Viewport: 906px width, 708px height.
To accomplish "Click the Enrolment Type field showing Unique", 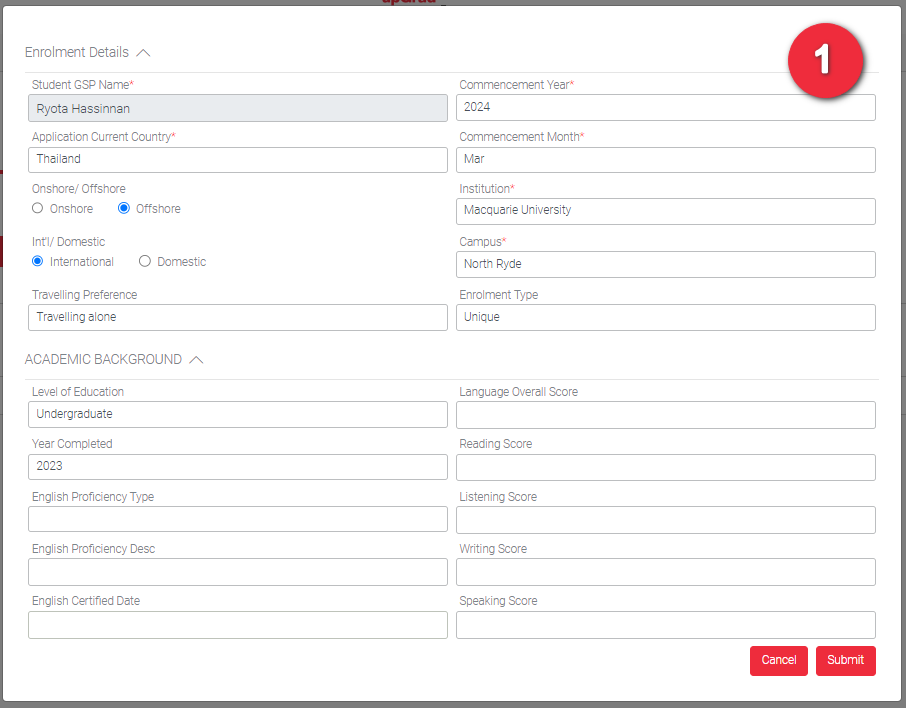I will [666, 317].
